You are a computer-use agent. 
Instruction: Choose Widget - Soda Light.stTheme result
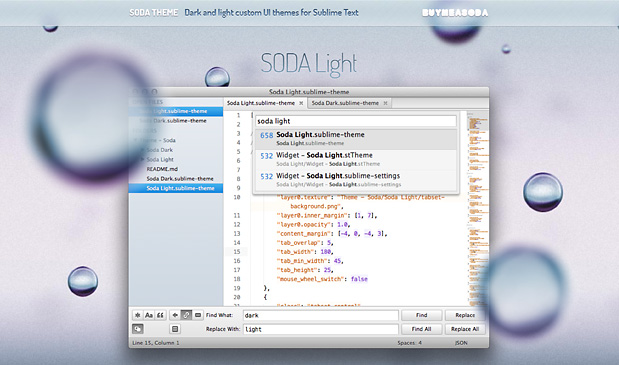356,159
